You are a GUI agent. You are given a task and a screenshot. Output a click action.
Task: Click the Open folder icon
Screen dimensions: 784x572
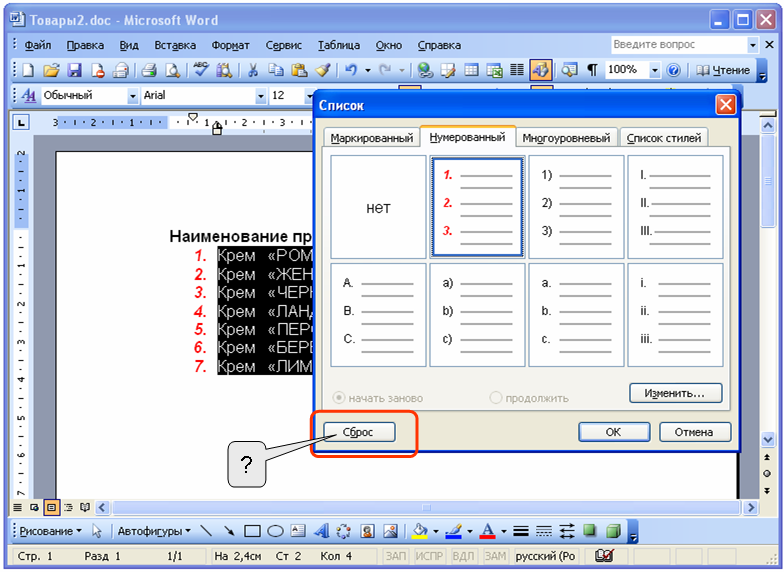pyautogui.click(x=49, y=70)
